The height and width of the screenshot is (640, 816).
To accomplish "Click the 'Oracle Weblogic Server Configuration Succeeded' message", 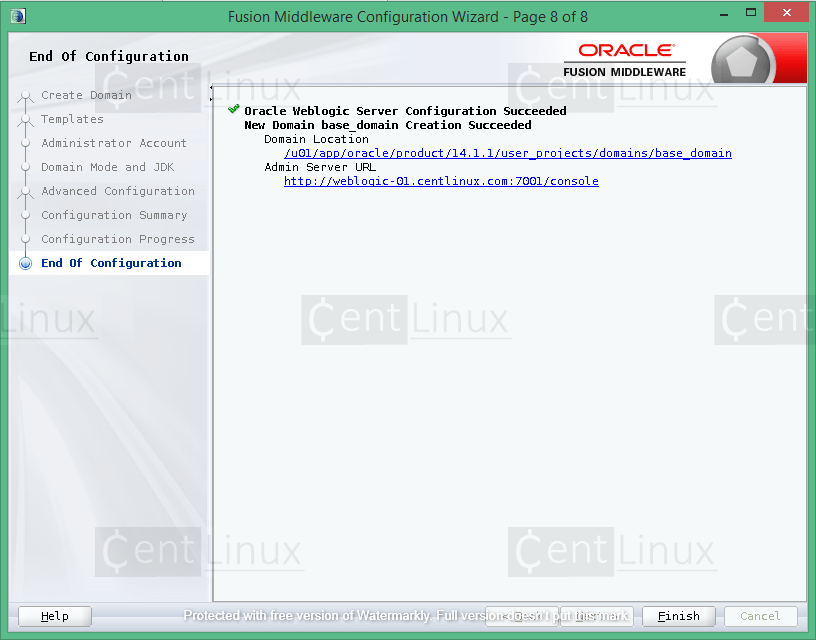I will point(405,111).
